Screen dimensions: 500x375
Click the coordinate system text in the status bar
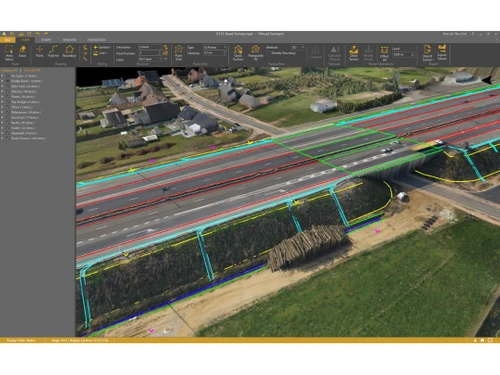tap(79, 340)
